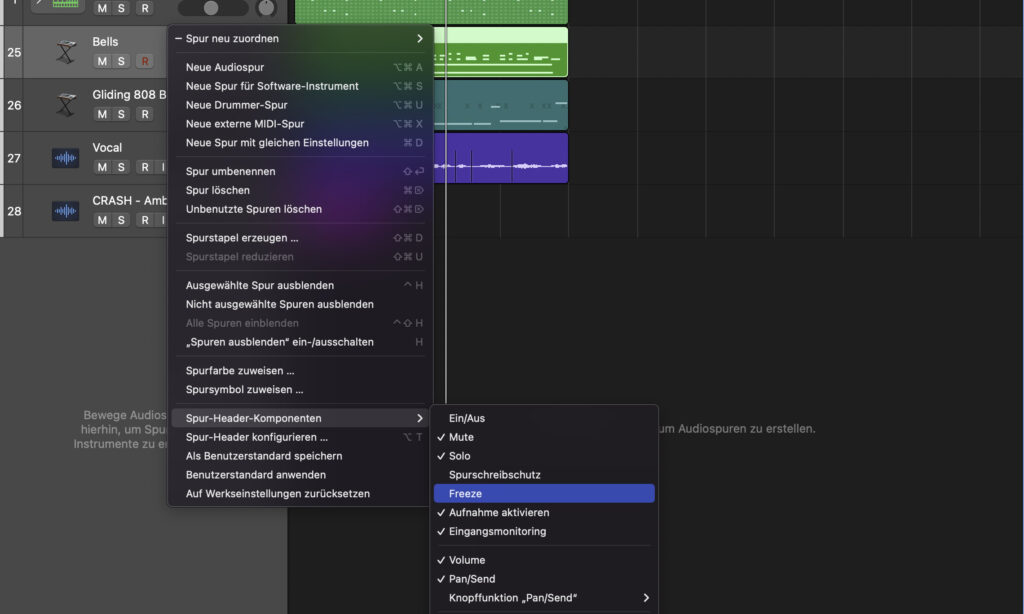Click the "Bells" track name
1024x614 pixels.
click(105, 42)
